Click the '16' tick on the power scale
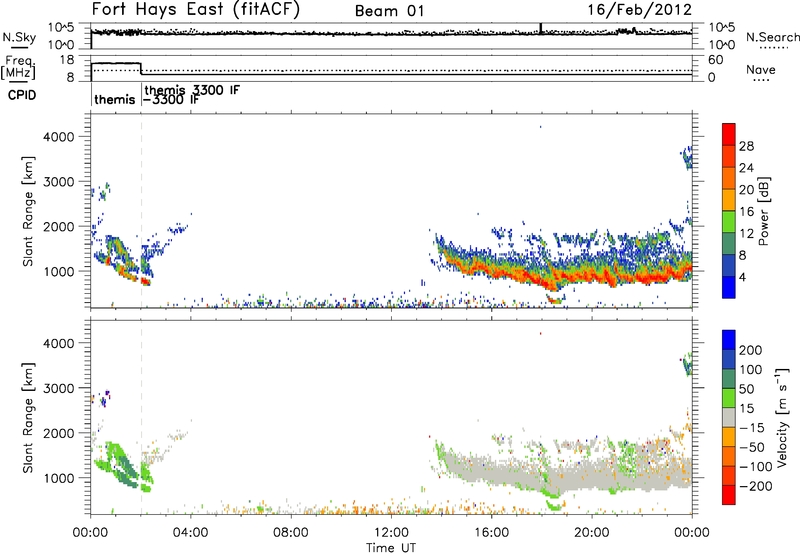800x554 pixels. click(x=746, y=212)
